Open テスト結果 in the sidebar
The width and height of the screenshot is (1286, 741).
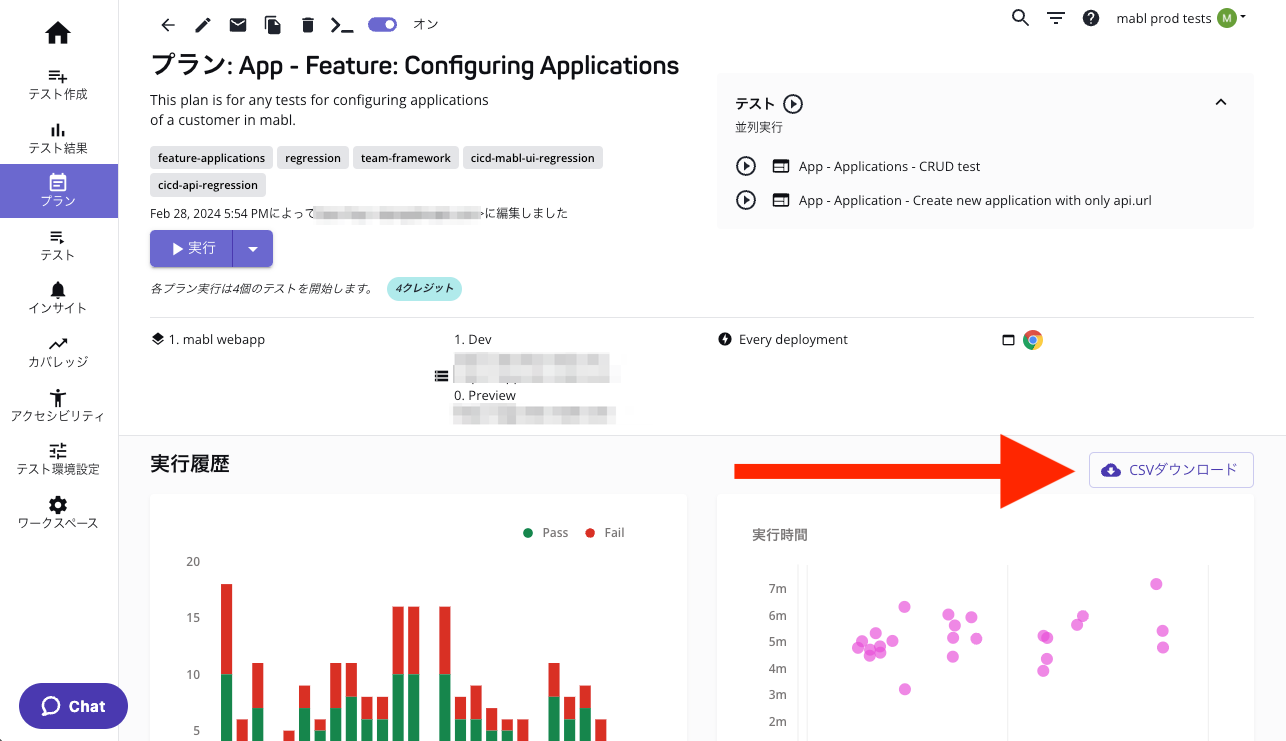58,139
